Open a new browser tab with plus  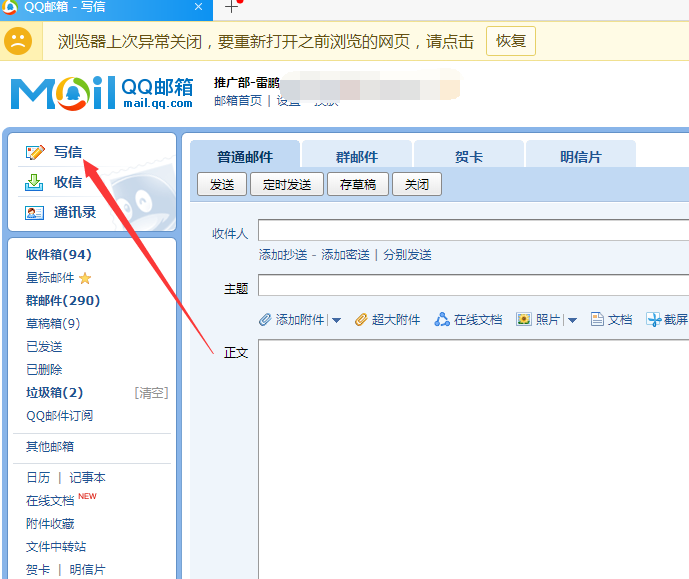pyautogui.click(x=231, y=7)
